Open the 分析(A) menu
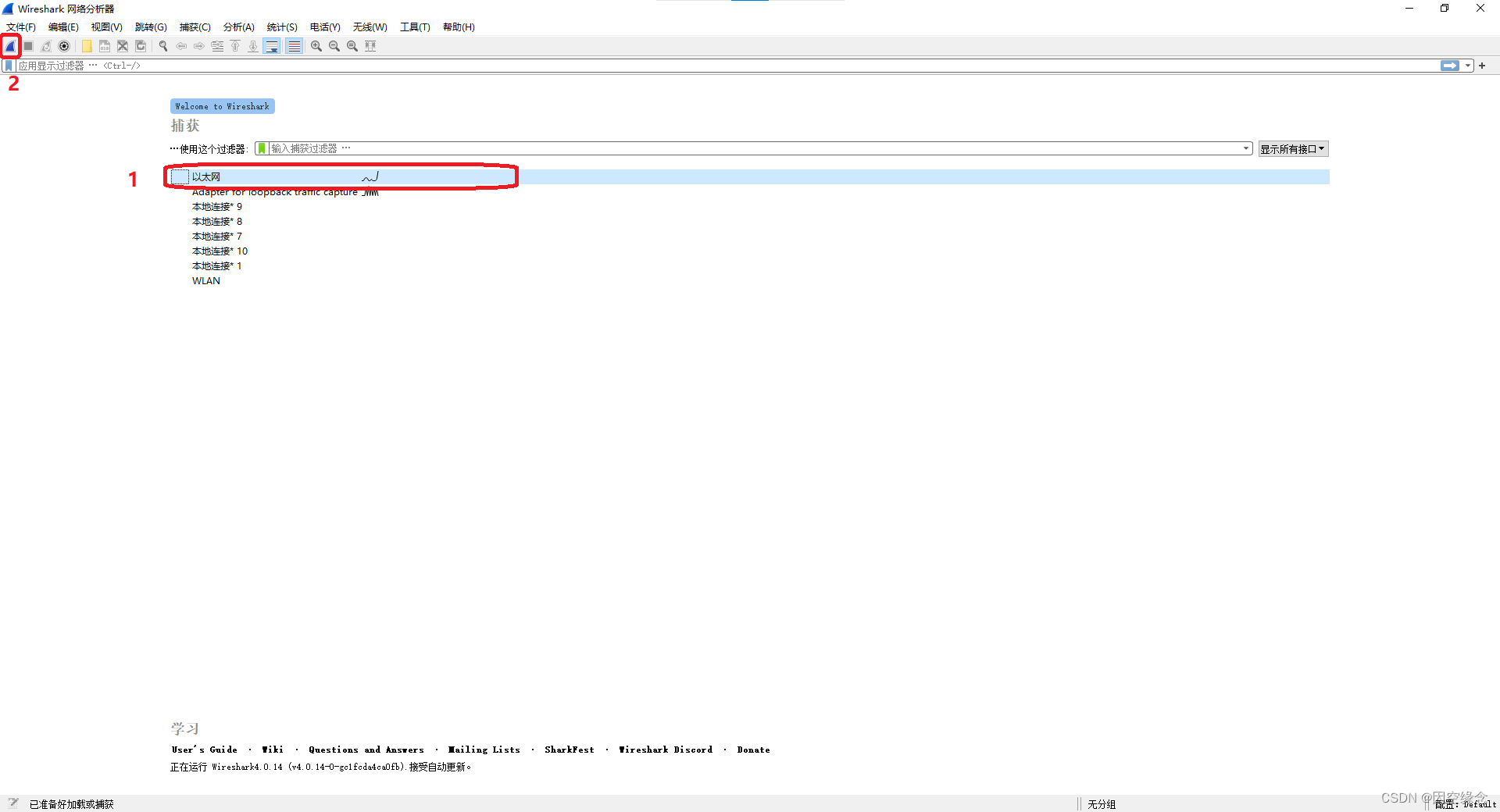 239,27
